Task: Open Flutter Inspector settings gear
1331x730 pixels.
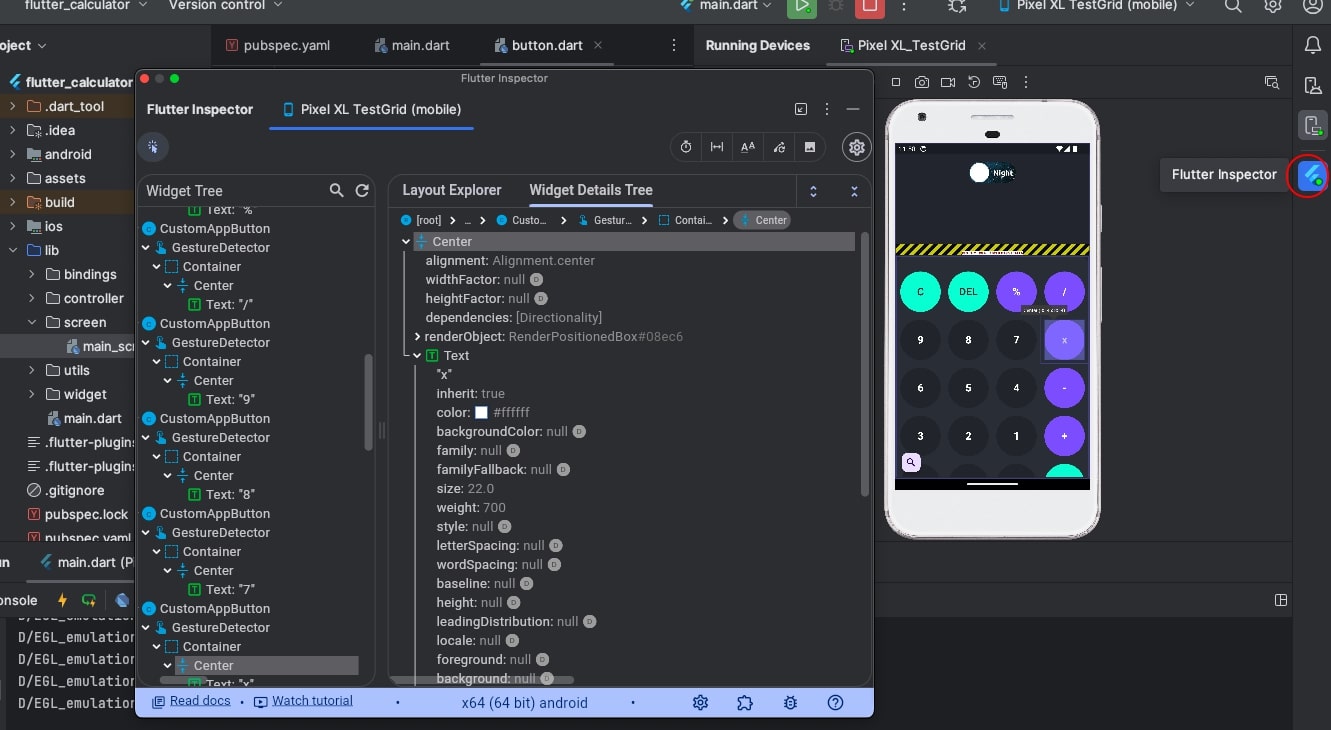Action: point(856,147)
